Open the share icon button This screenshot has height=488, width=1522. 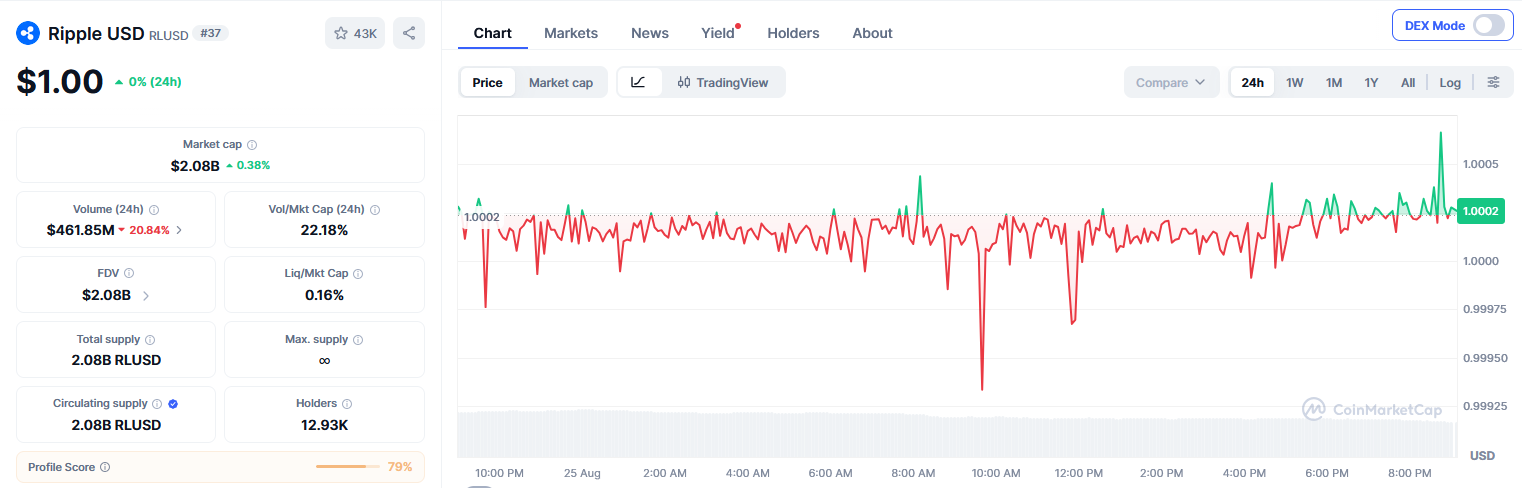409,33
